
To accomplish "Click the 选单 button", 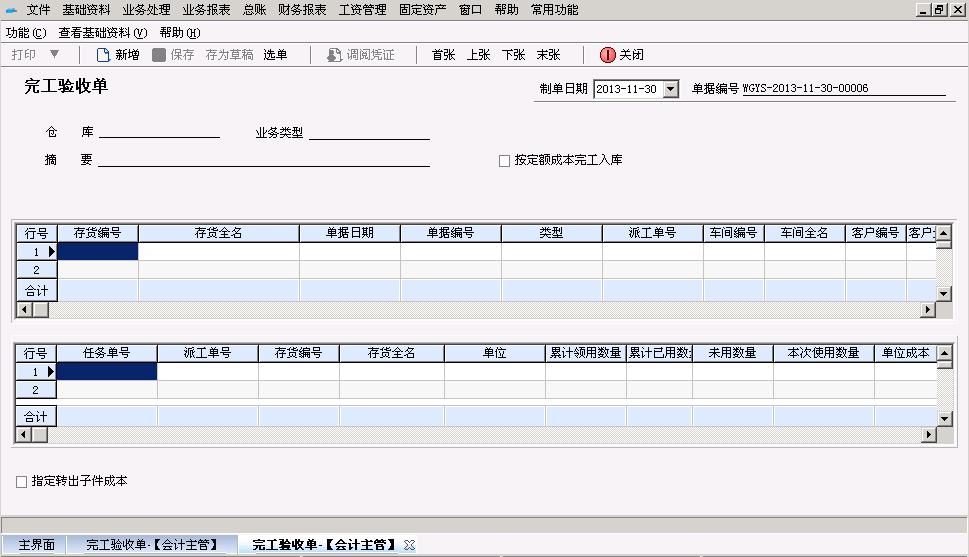I will point(275,55).
